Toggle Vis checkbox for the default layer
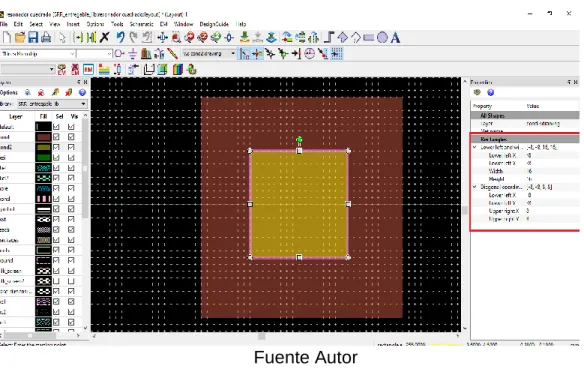584x369 pixels. (71, 127)
